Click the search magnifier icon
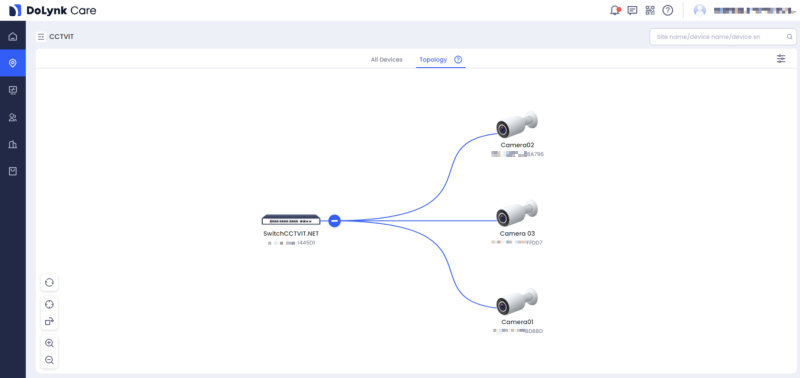The image size is (800, 378). (x=789, y=37)
